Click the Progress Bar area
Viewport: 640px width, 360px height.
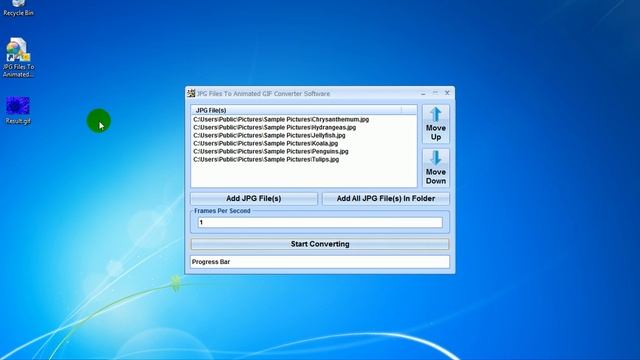tap(320, 262)
